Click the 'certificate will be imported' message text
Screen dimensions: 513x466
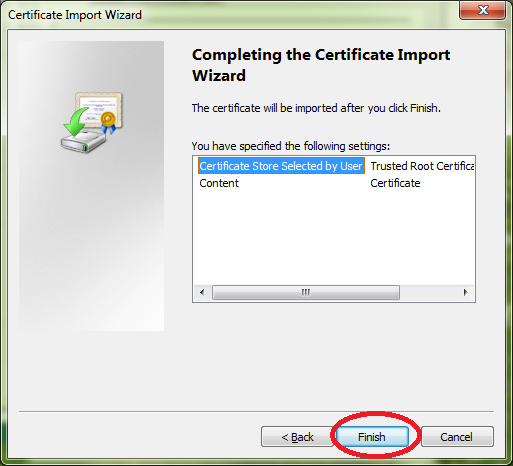click(316, 108)
